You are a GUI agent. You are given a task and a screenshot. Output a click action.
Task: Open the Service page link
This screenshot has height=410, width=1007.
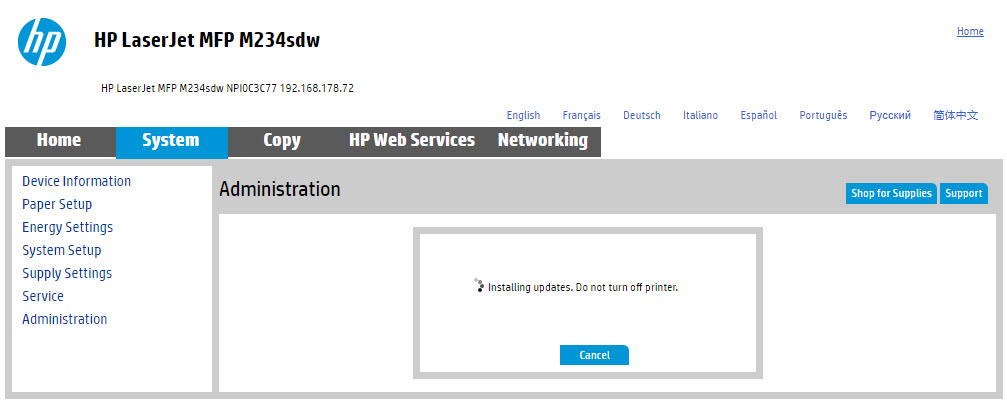click(x=43, y=296)
